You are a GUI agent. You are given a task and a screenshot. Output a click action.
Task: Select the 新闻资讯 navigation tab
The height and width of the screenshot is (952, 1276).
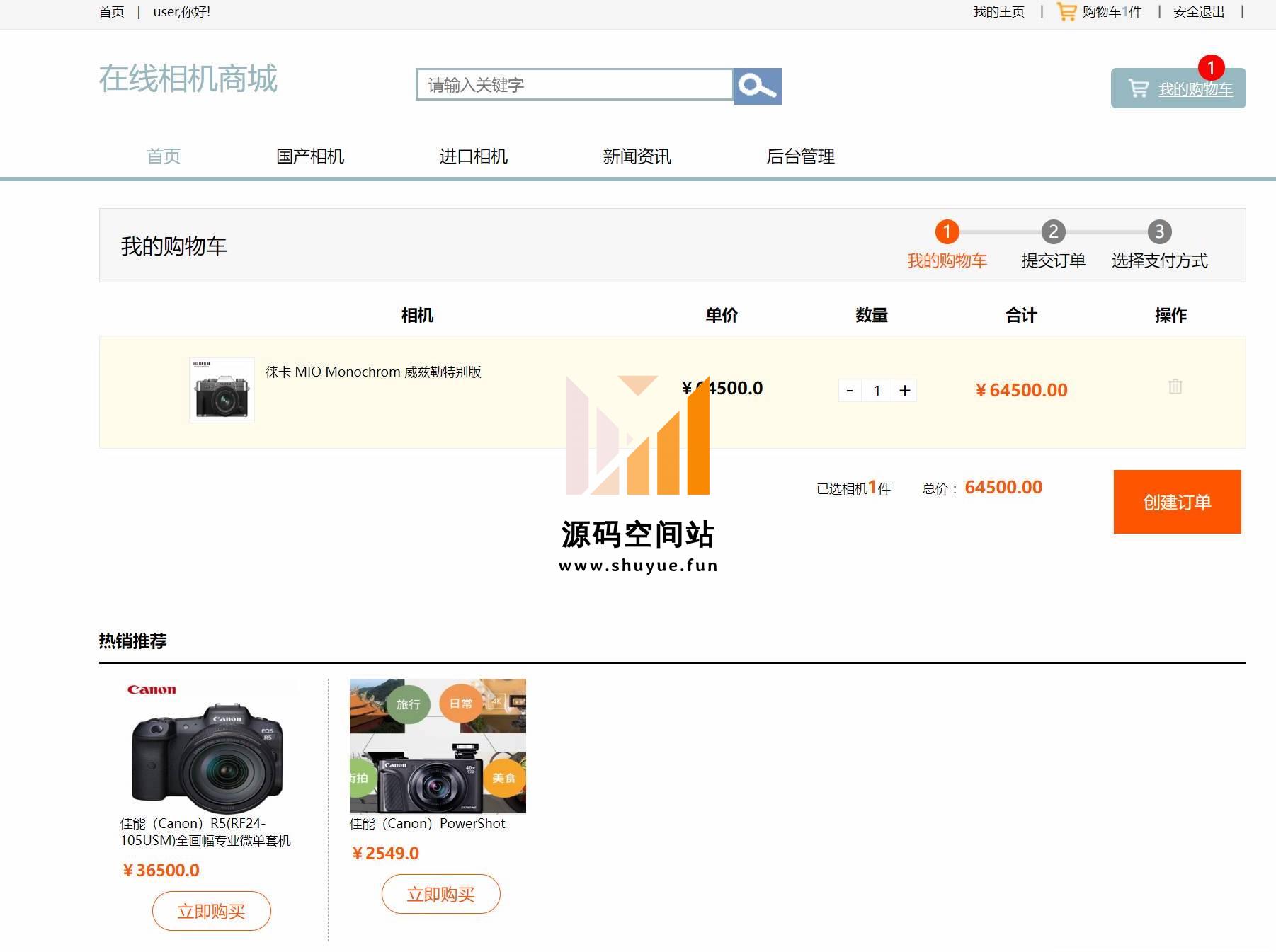pyautogui.click(x=637, y=156)
